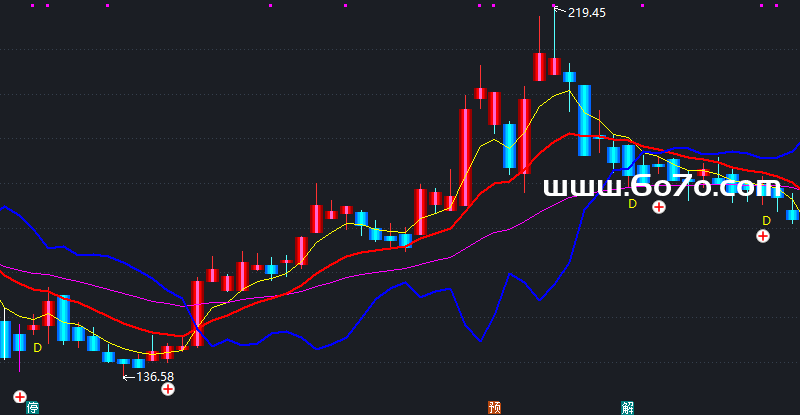The width and height of the screenshot is (800, 415).
Task: Click the rightmost yellow D marker
Action: pos(767,220)
